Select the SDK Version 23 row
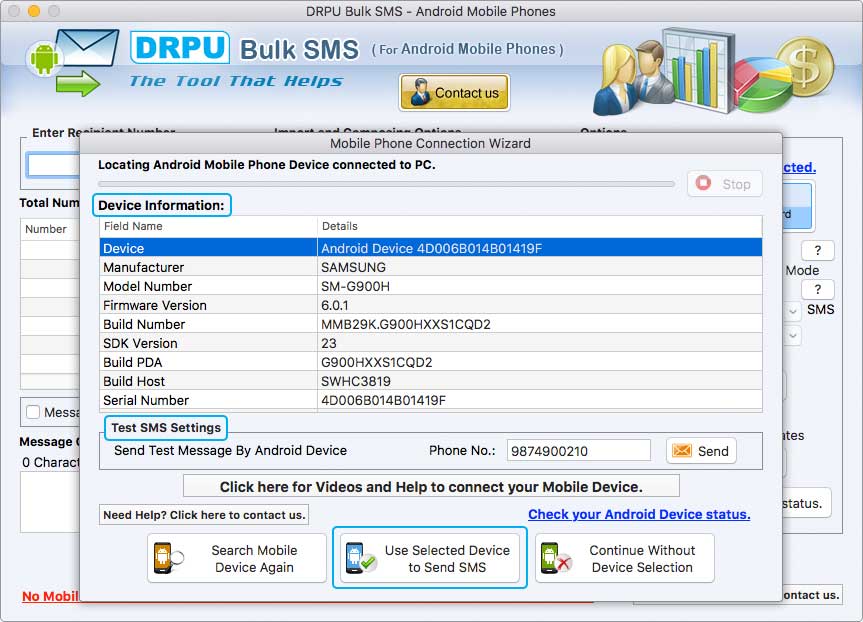 (x=431, y=343)
